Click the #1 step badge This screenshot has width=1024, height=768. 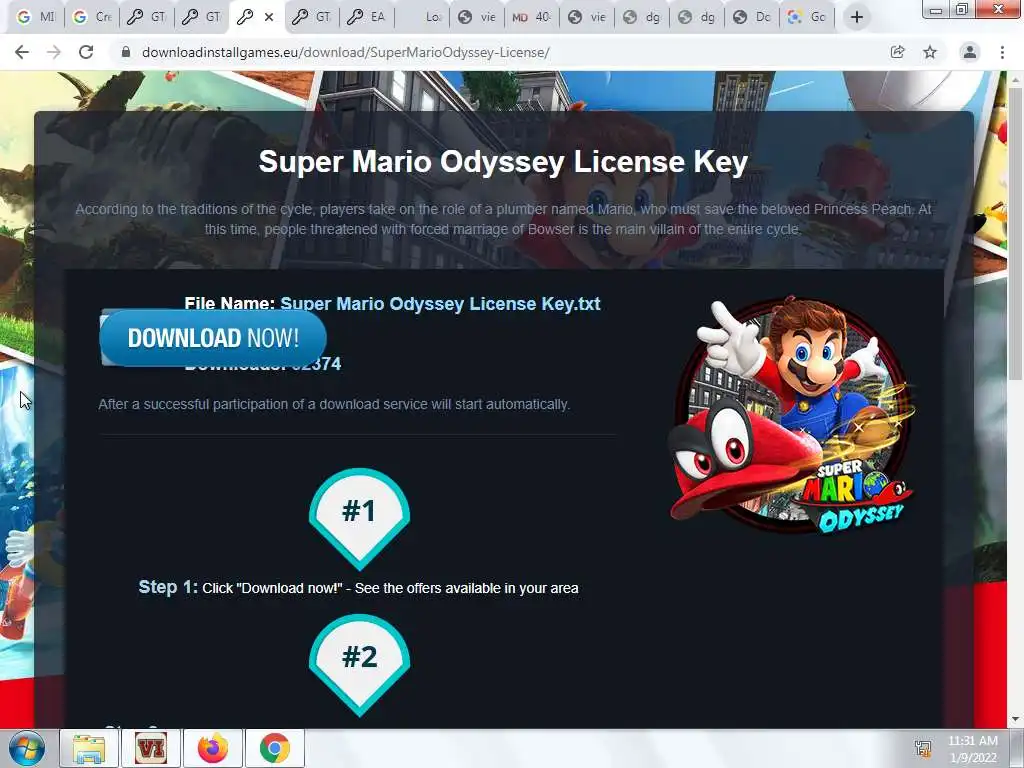click(359, 518)
